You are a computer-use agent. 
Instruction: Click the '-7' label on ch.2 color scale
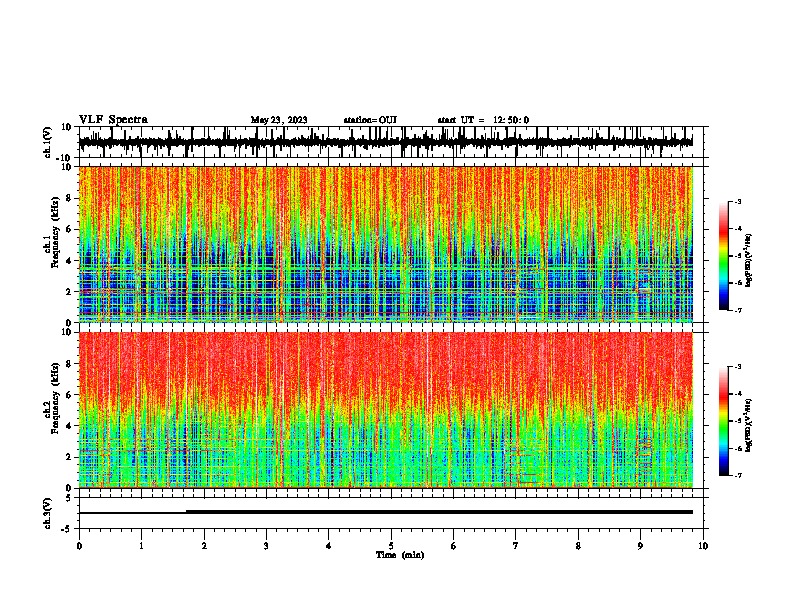coord(738,476)
